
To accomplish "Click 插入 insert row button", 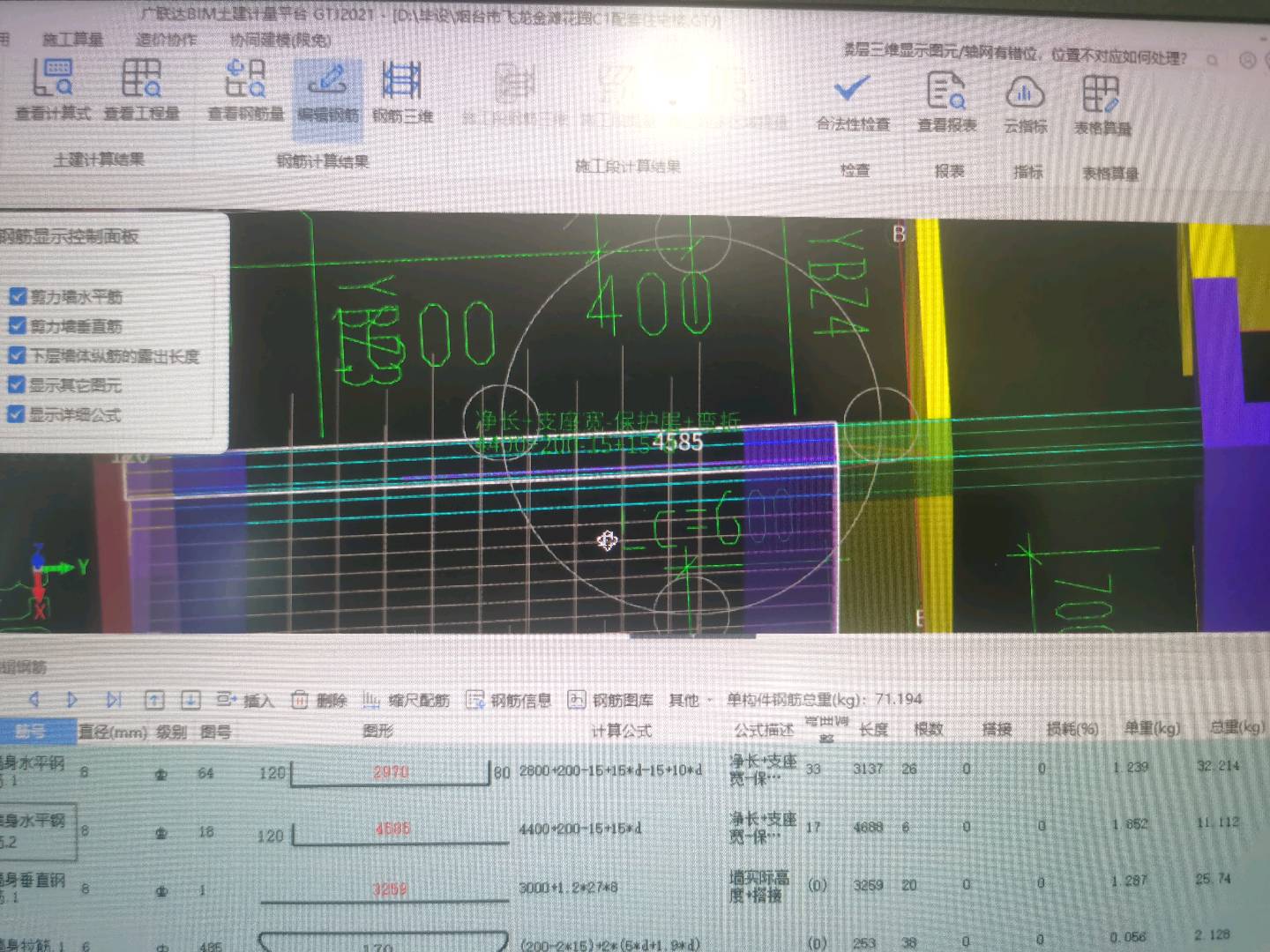I will click(x=245, y=700).
